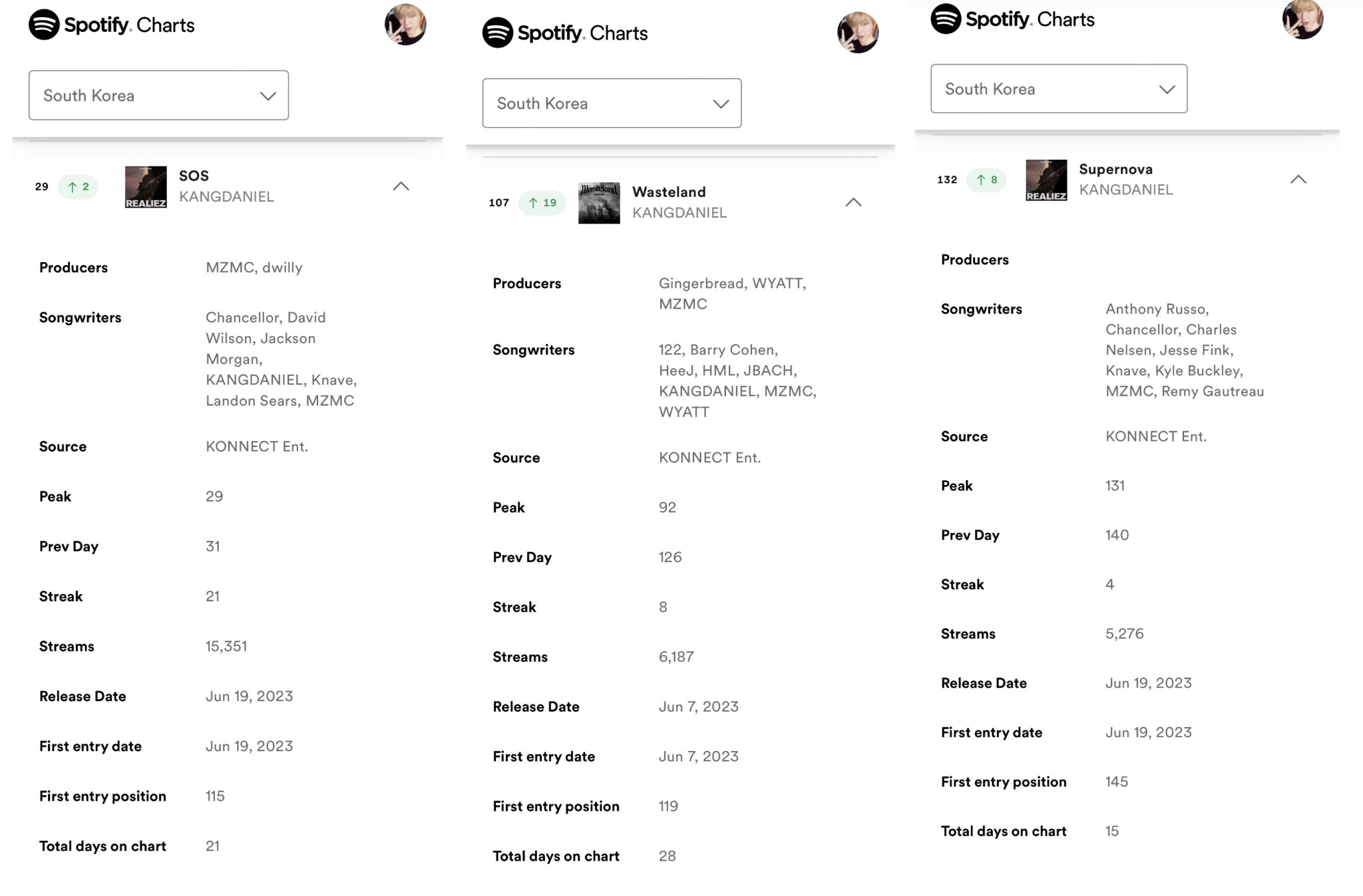1363x896 pixels.
Task: Click the SOS song title
Action: (194, 176)
